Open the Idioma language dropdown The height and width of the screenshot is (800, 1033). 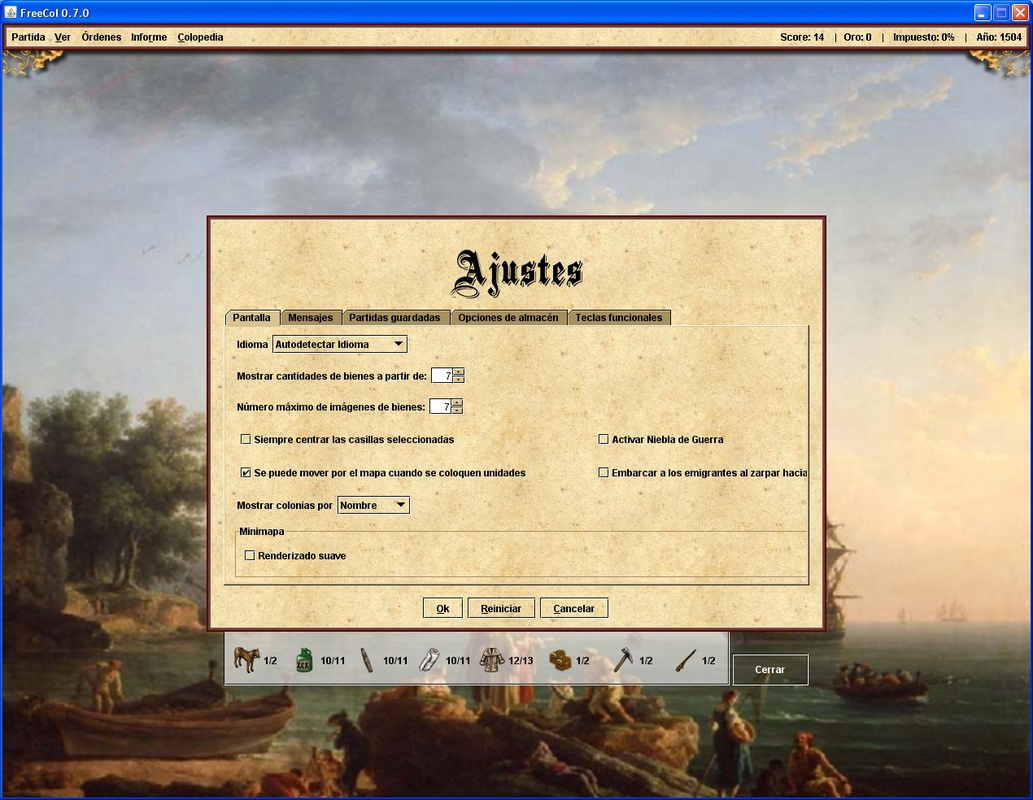(x=340, y=344)
